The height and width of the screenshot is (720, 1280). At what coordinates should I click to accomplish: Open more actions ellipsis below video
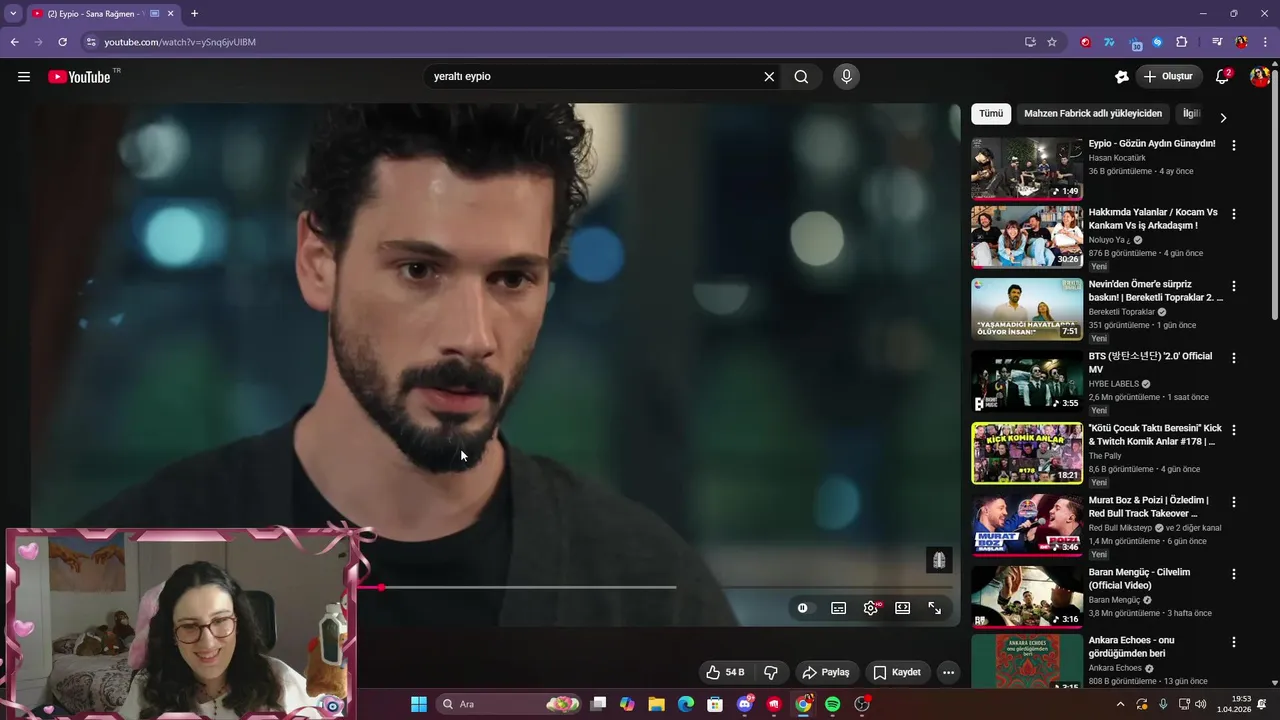[949, 672]
